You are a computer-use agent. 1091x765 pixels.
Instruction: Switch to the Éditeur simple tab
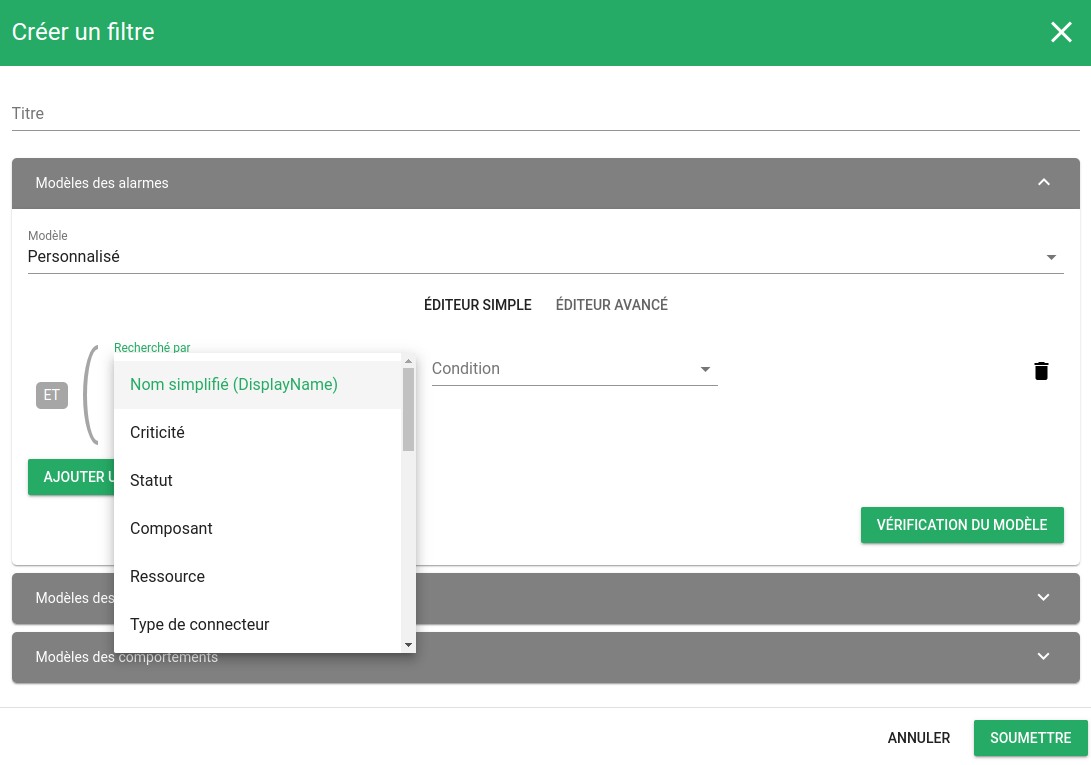pyautogui.click(x=477, y=305)
